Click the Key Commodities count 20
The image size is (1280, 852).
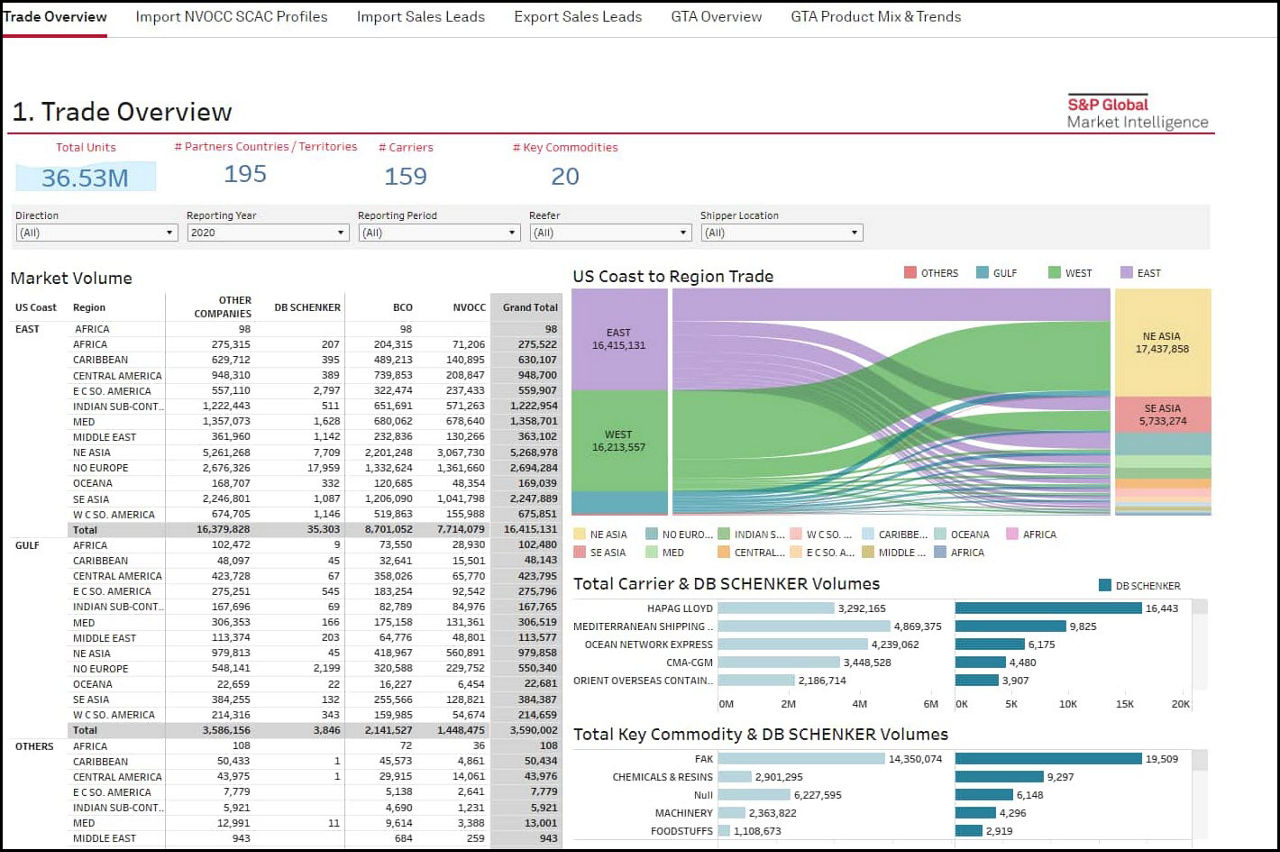point(565,177)
